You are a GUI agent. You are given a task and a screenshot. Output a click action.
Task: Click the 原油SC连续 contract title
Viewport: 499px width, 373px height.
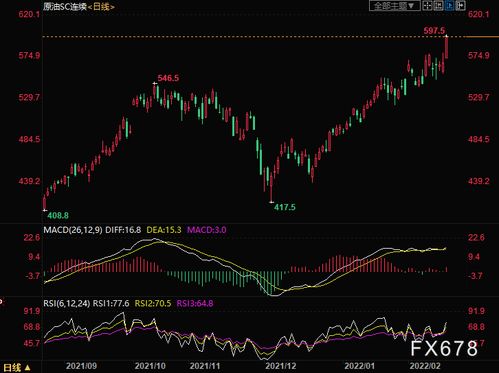[65, 6]
